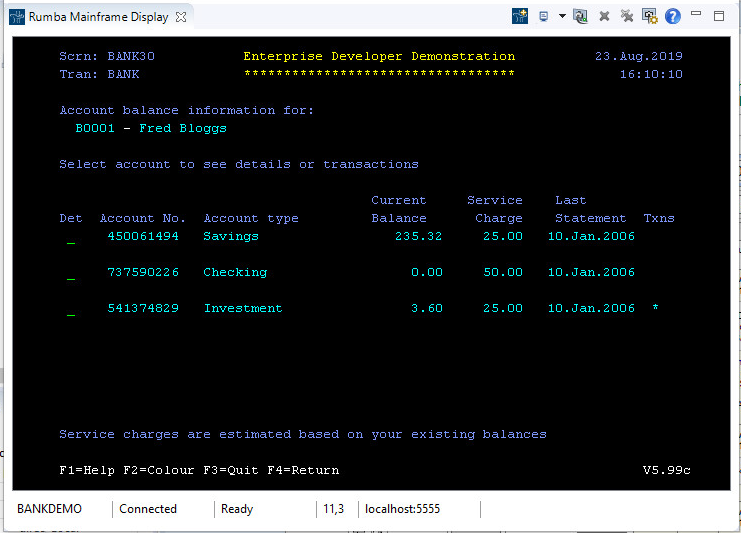
Task: Click the connect session icon
Action: coord(580,16)
